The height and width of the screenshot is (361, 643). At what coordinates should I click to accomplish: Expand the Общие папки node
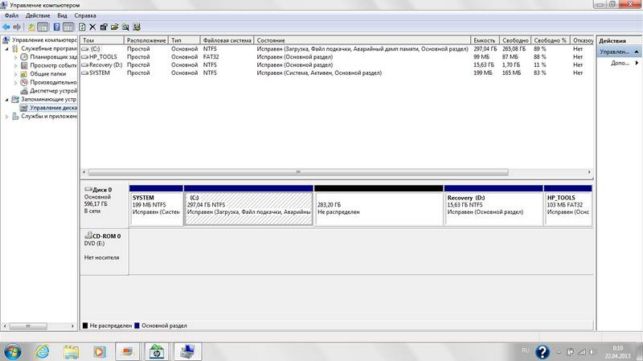[x=16, y=74]
